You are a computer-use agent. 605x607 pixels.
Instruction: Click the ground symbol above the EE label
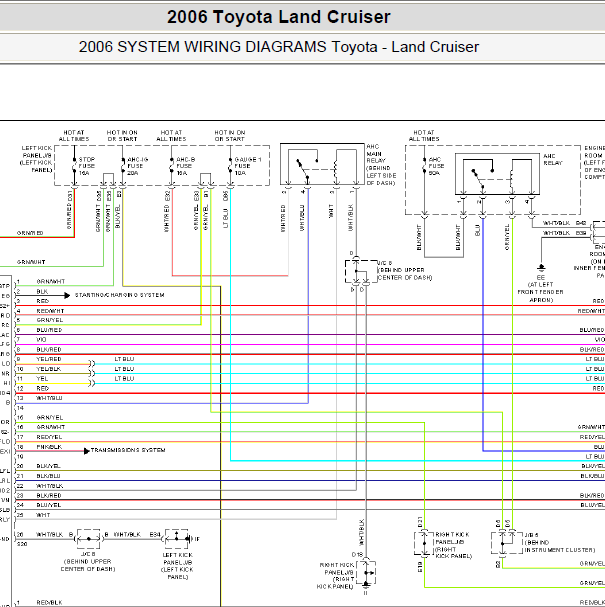[x=541, y=268]
